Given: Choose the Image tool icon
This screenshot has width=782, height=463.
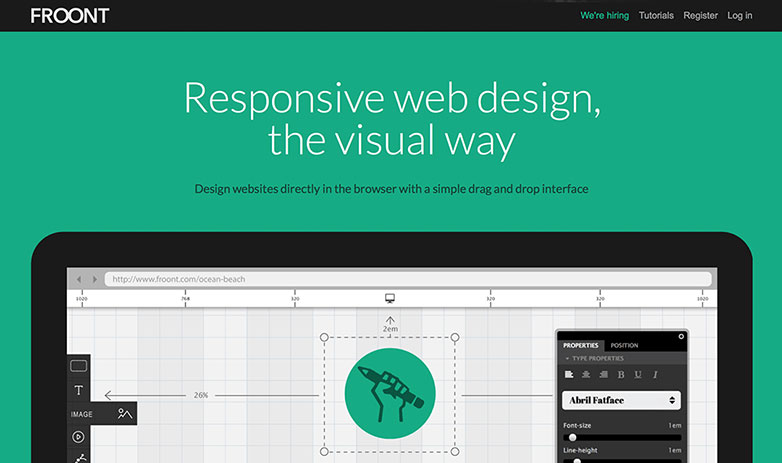Looking at the screenshot, I should tap(124, 413).
